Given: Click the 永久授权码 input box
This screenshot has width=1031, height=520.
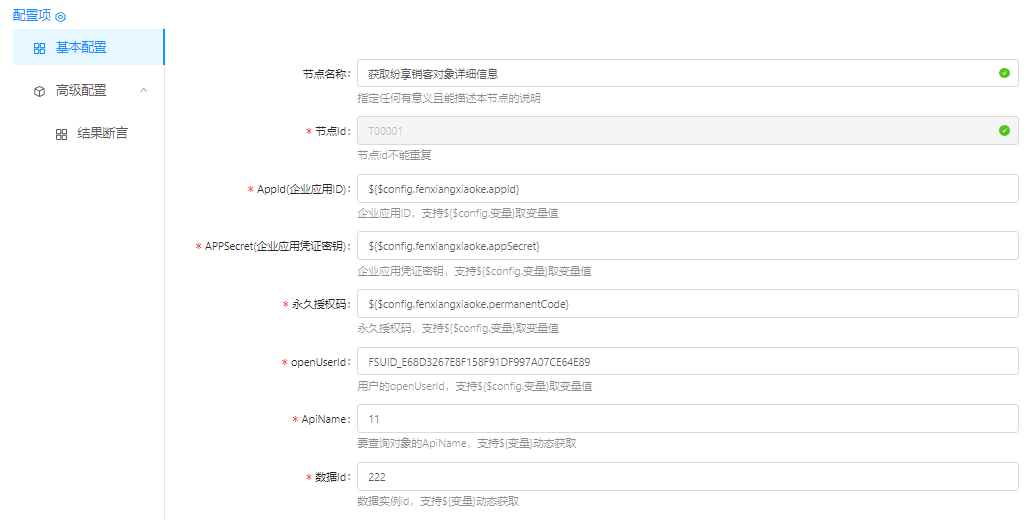Looking at the screenshot, I should pos(687,304).
